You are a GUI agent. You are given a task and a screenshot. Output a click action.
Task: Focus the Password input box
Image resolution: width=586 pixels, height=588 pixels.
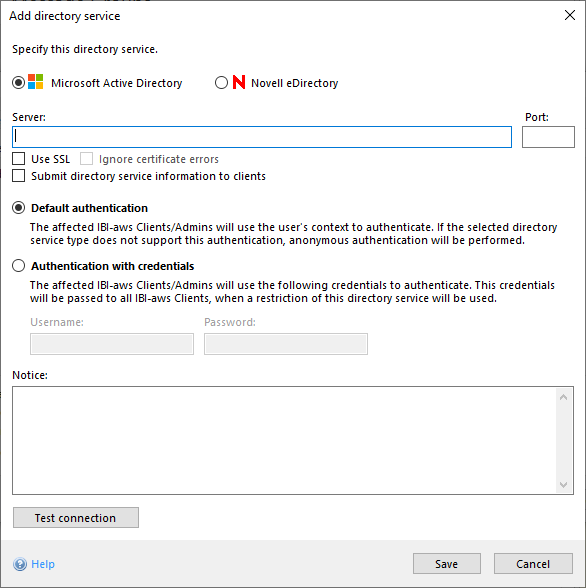(x=286, y=344)
